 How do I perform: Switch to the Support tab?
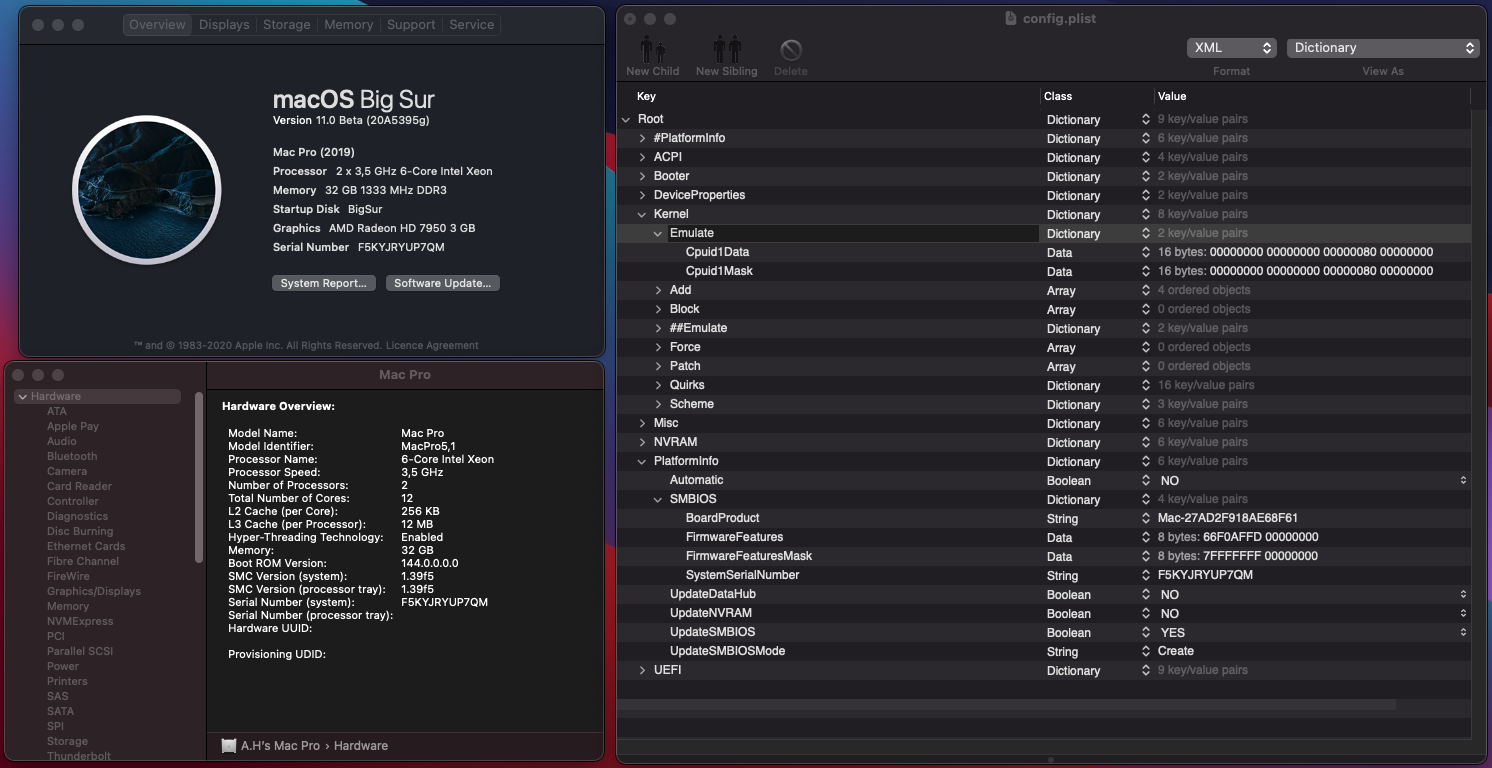(x=411, y=25)
